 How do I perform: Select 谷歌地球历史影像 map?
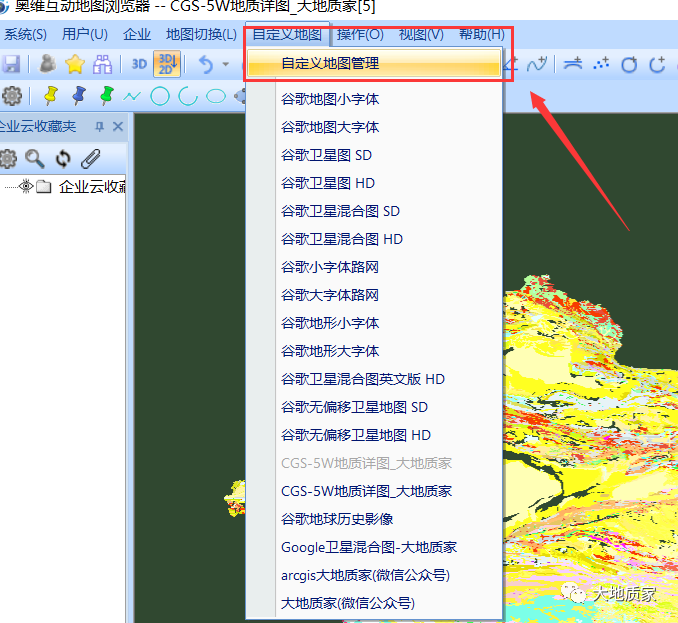pyautogui.click(x=374, y=519)
